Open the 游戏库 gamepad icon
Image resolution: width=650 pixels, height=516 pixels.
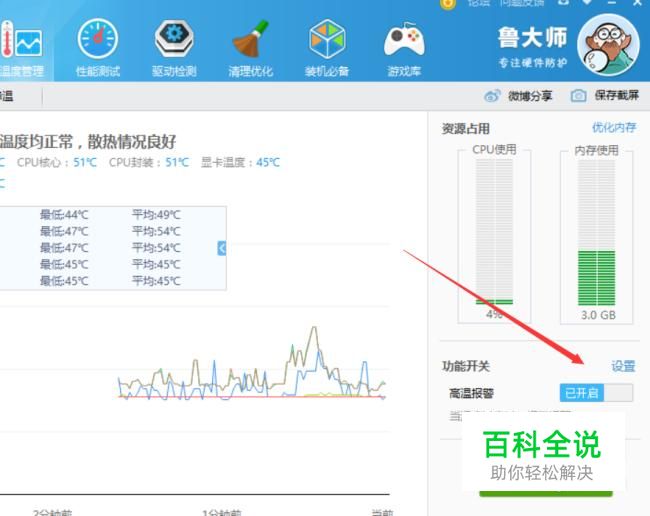tap(404, 39)
